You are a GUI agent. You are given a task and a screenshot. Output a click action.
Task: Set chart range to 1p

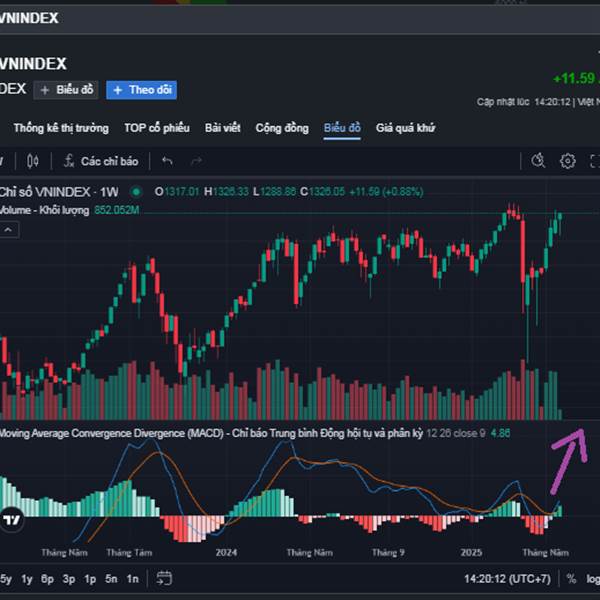click(x=90, y=579)
